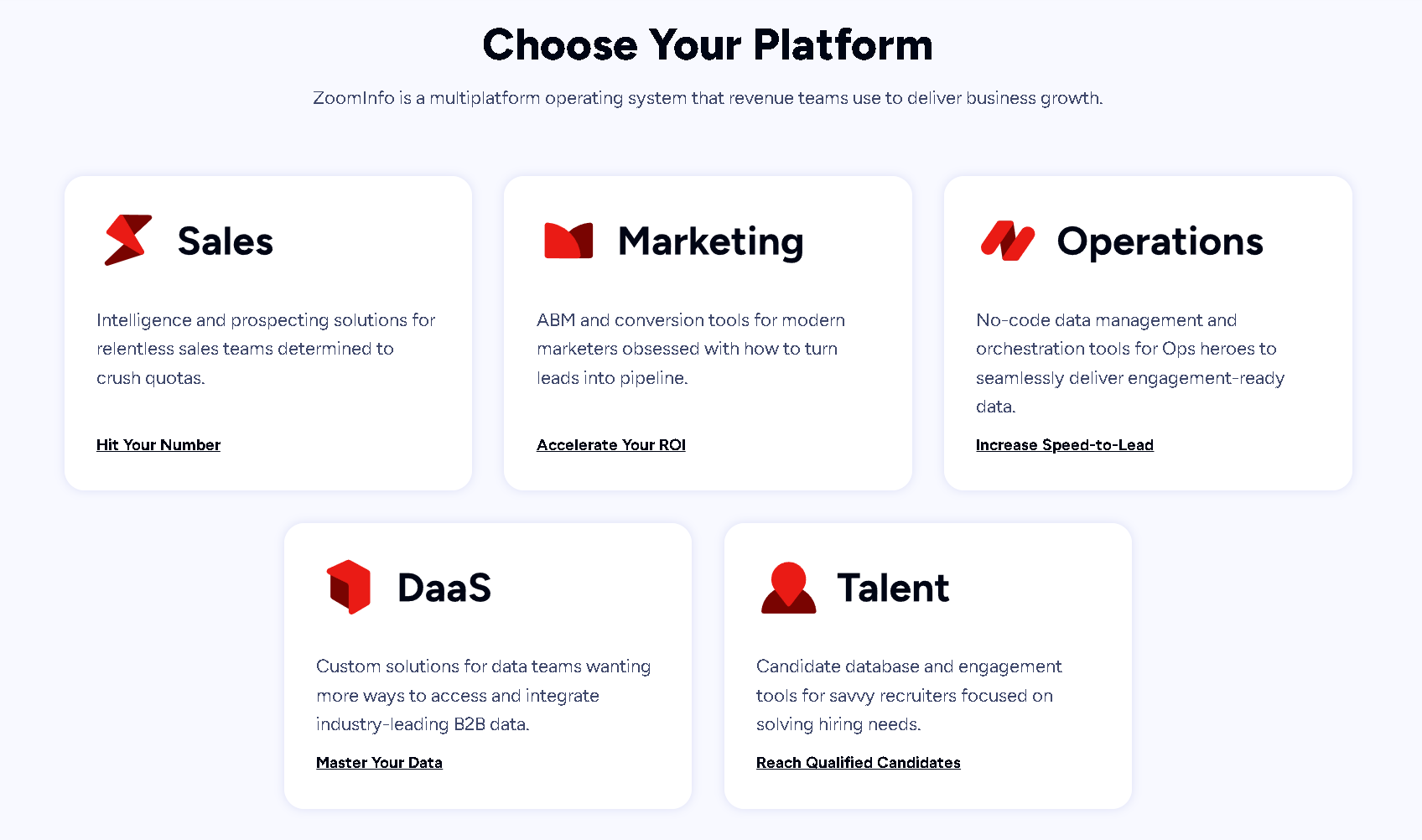Click the Marketing flag icon
Image resolution: width=1422 pixels, height=840 pixels.
tap(568, 241)
